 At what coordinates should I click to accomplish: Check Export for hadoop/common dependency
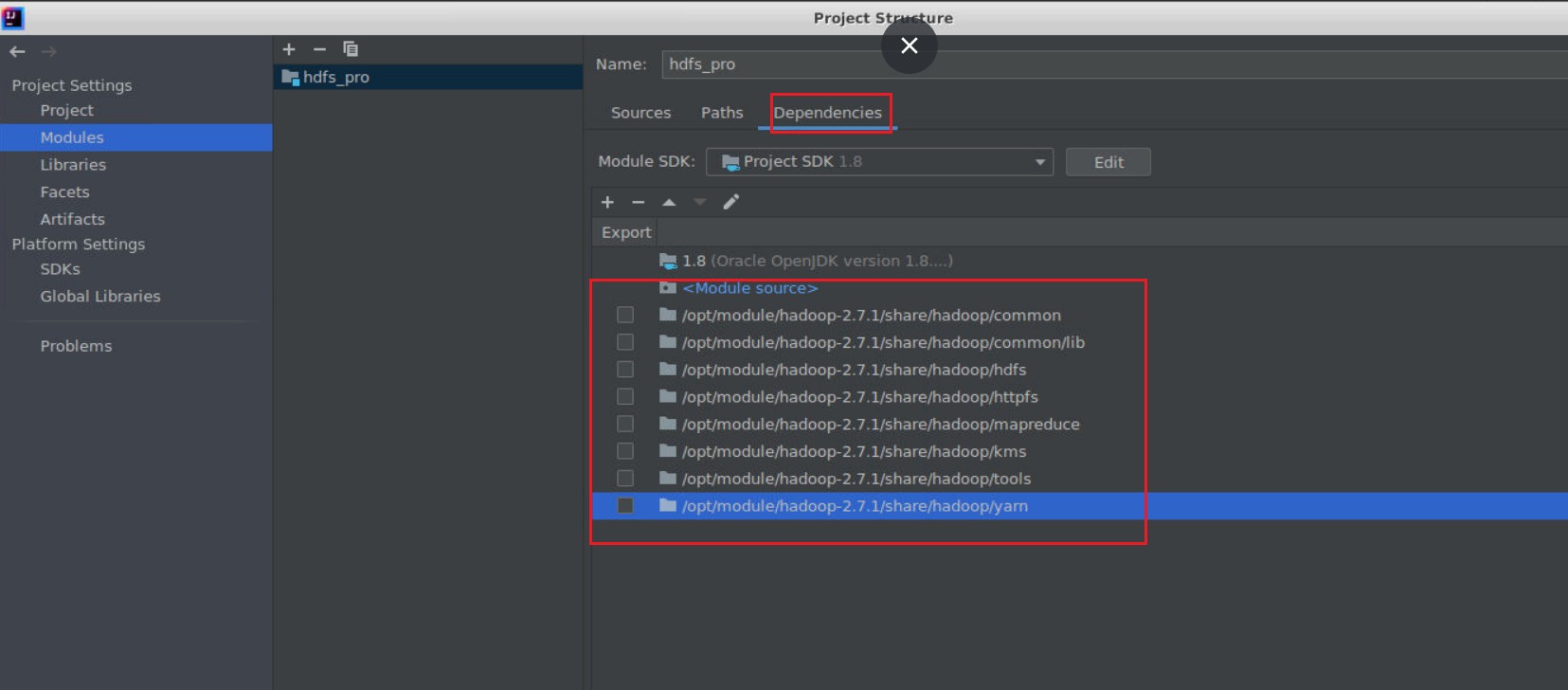tap(625, 315)
